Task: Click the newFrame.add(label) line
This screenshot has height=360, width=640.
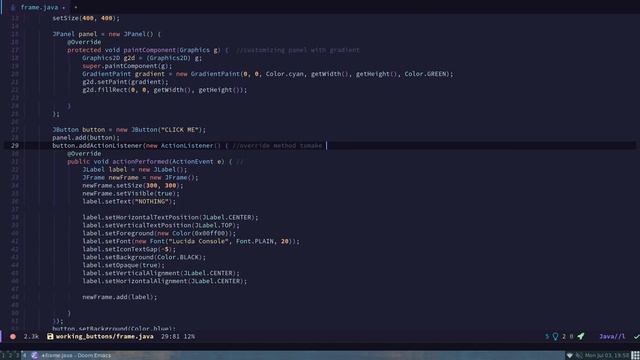Action: 120,297
